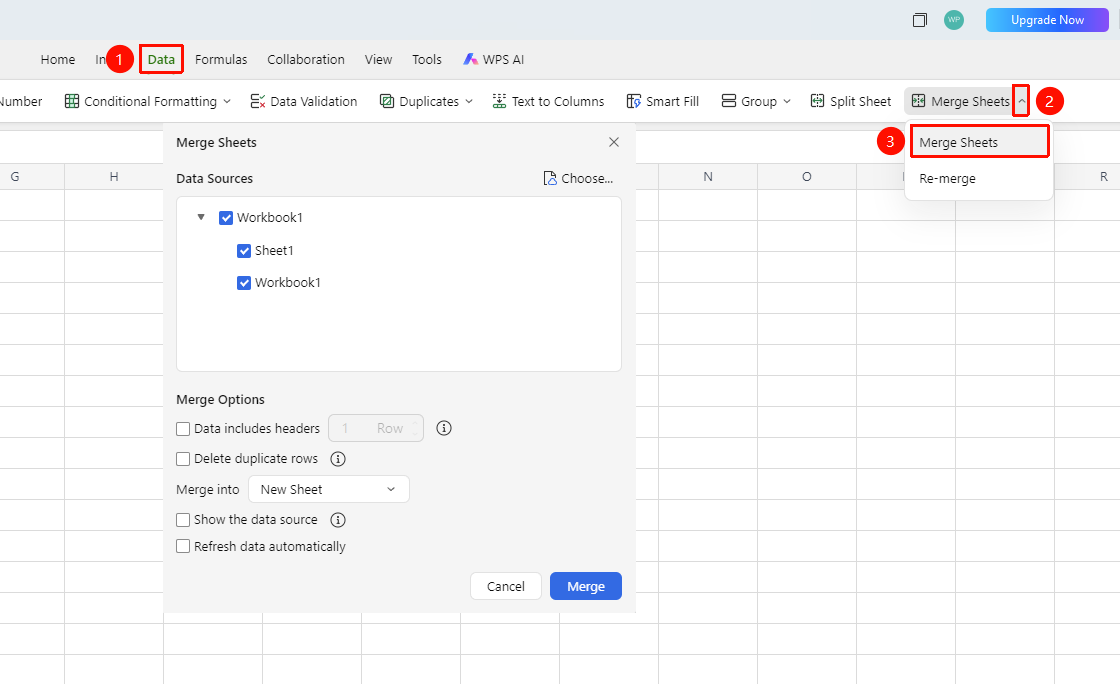Image resolution: width=1120 pixels, height=684 pixels.
Task: Uncheck the Sheet1 checkbox
Action: coord(244,251)
